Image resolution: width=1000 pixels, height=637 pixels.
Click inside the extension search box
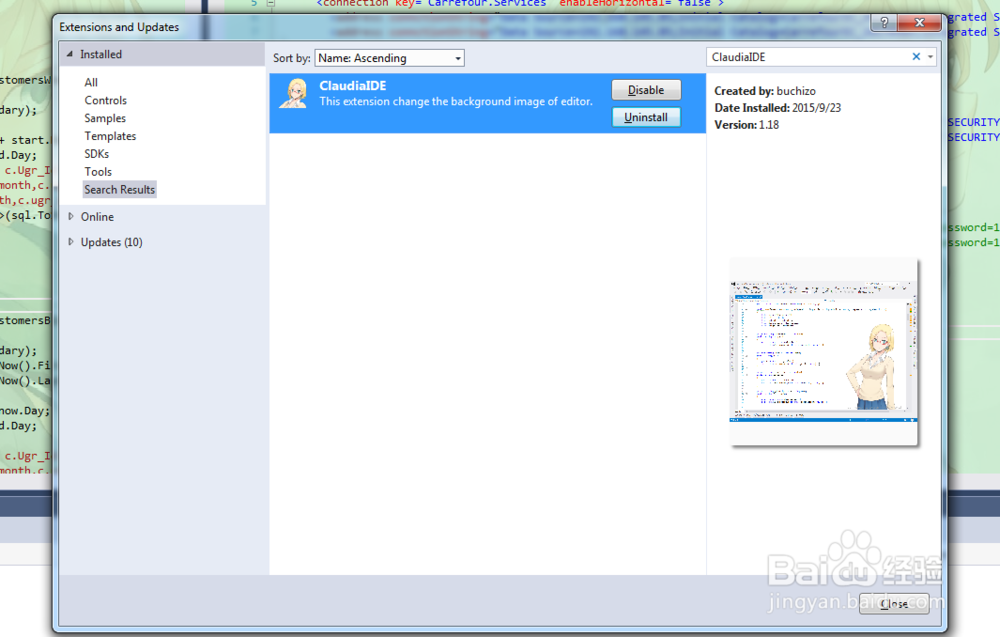[810, 57]
